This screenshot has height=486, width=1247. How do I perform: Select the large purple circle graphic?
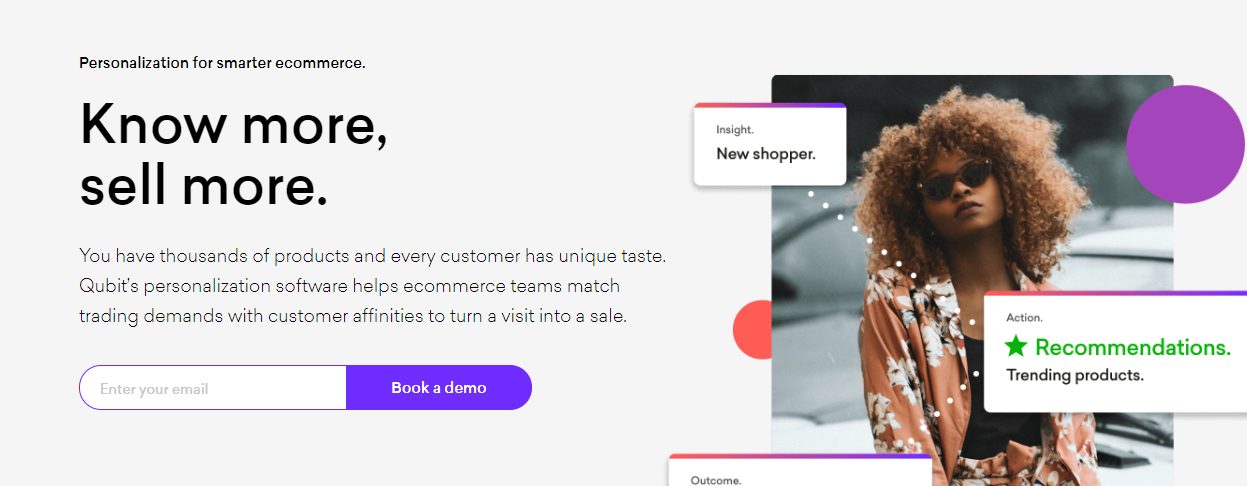(x=1186, y=144)
